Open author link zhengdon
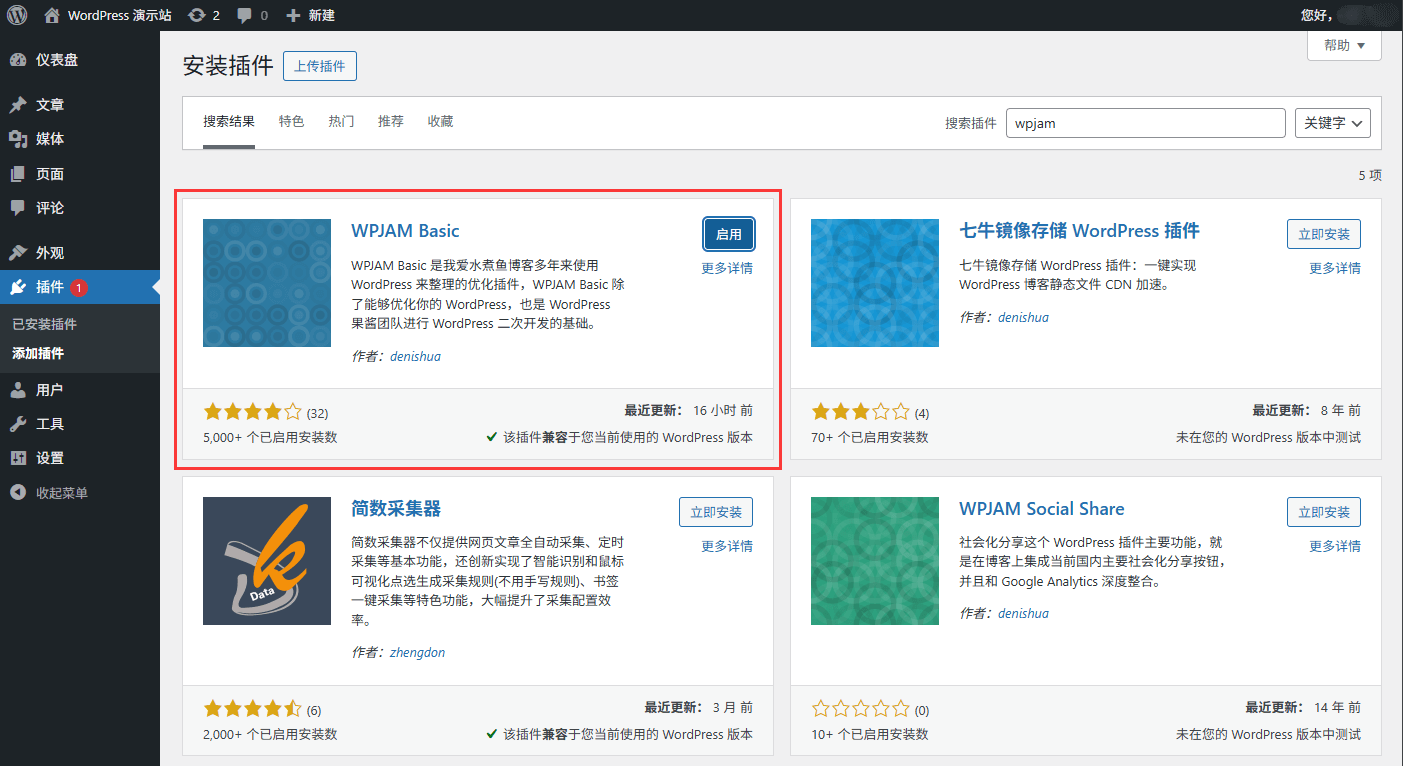This screenshot has height=766, width=1403. (417, 652)
